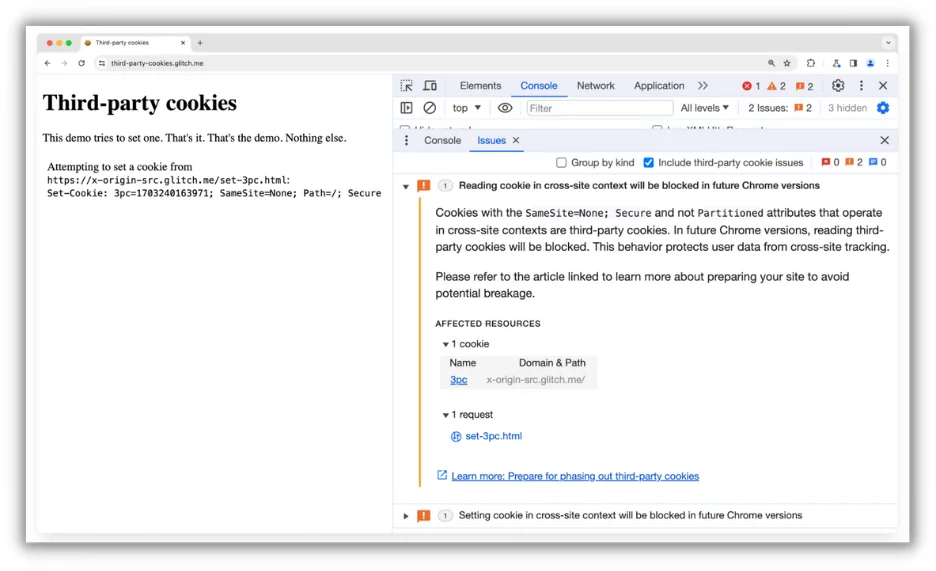Click the Setting cookie issue title
Image resolution: width=936 pixels, height=571 pixels.
pos(630,516)
